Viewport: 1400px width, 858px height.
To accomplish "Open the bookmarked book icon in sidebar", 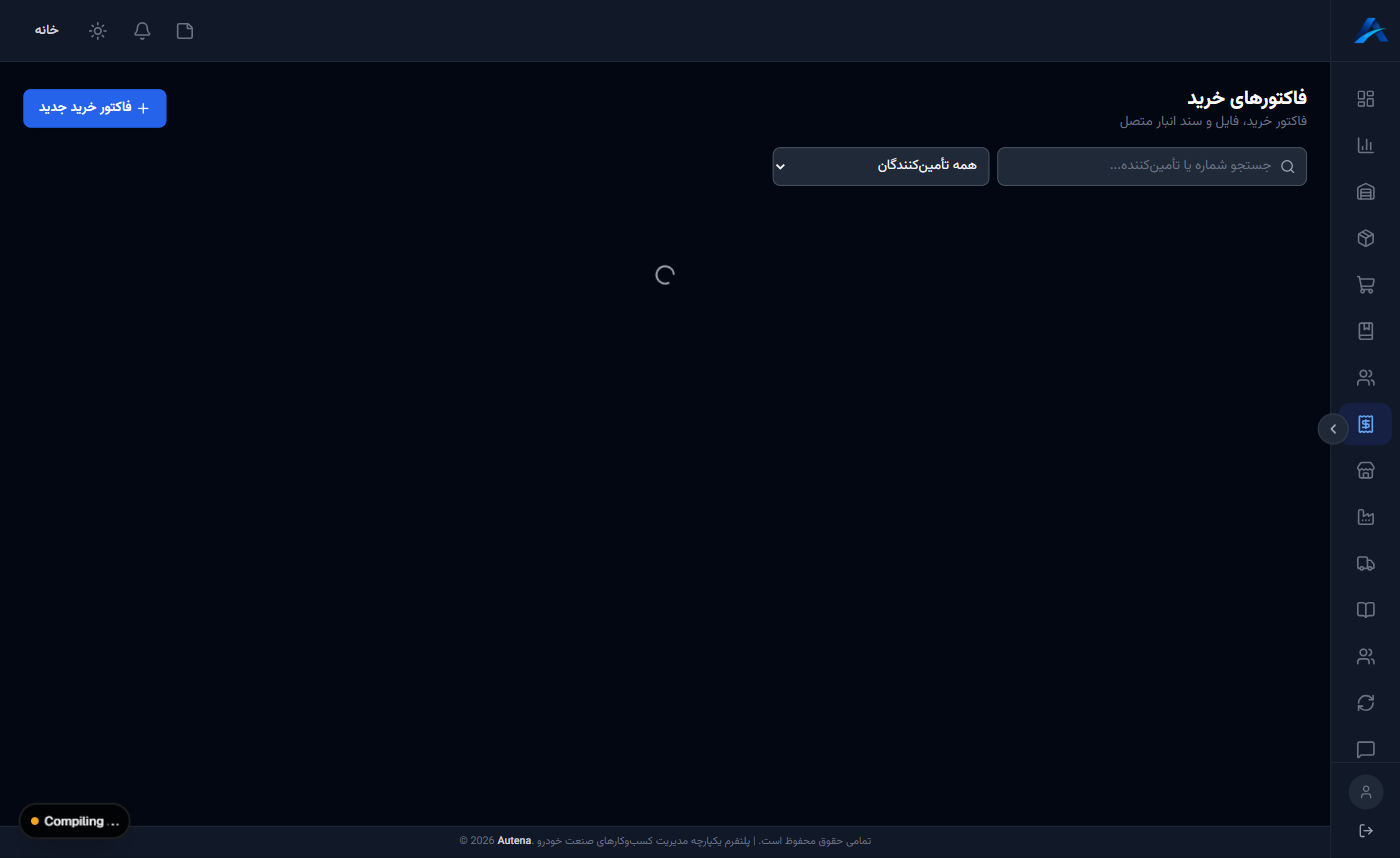I will [x=1365, y=331].
